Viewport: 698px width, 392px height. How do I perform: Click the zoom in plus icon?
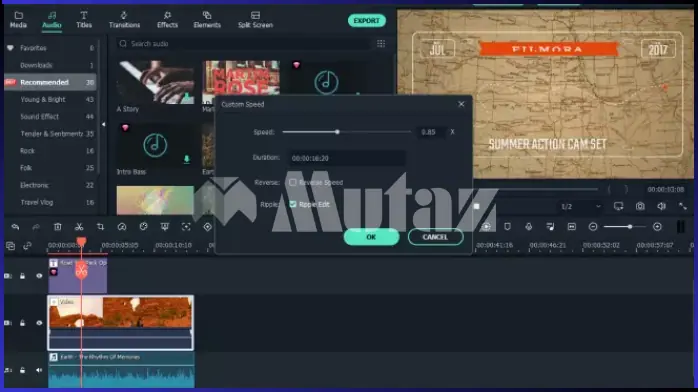click(657, 227)
